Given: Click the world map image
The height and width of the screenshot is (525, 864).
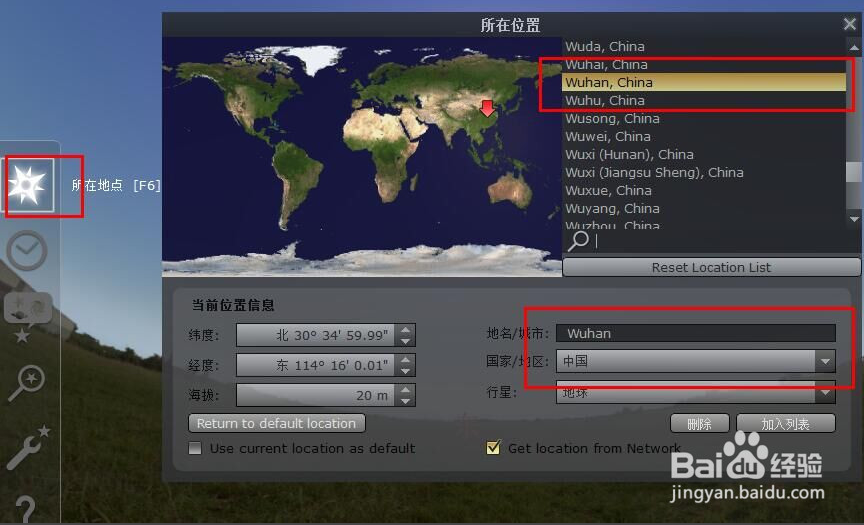Looking at the screenshot, I should tap(361, 156).
